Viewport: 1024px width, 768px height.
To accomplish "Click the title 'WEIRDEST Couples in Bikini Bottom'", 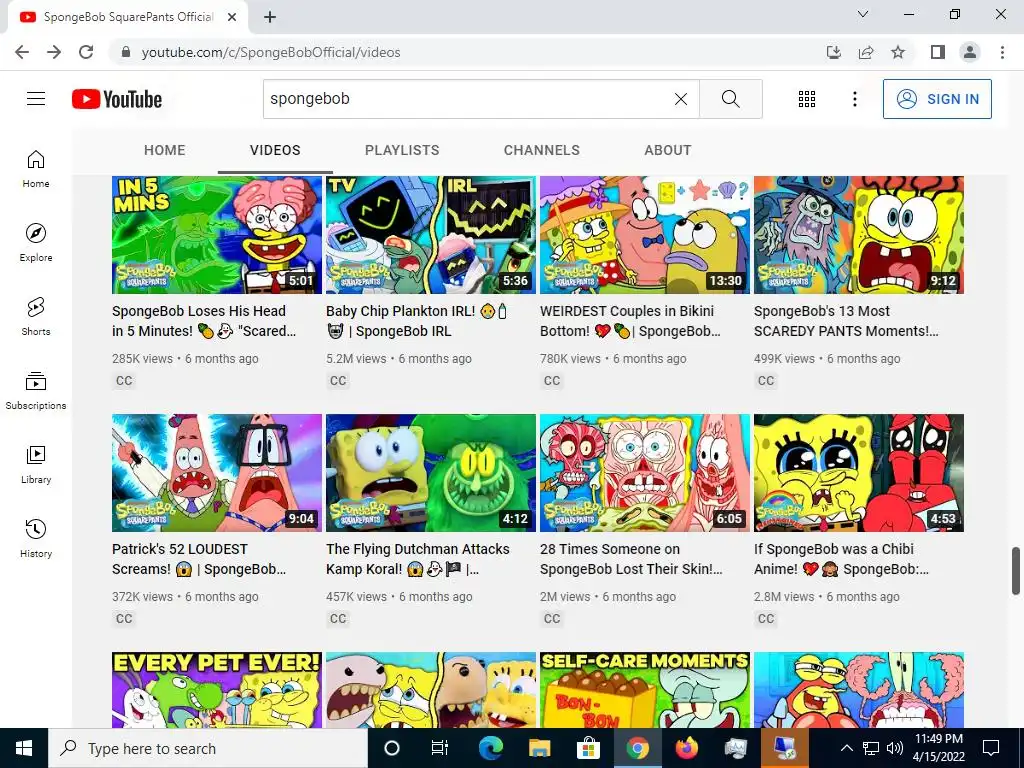I will pyautogui.click(x=630, y=321).
